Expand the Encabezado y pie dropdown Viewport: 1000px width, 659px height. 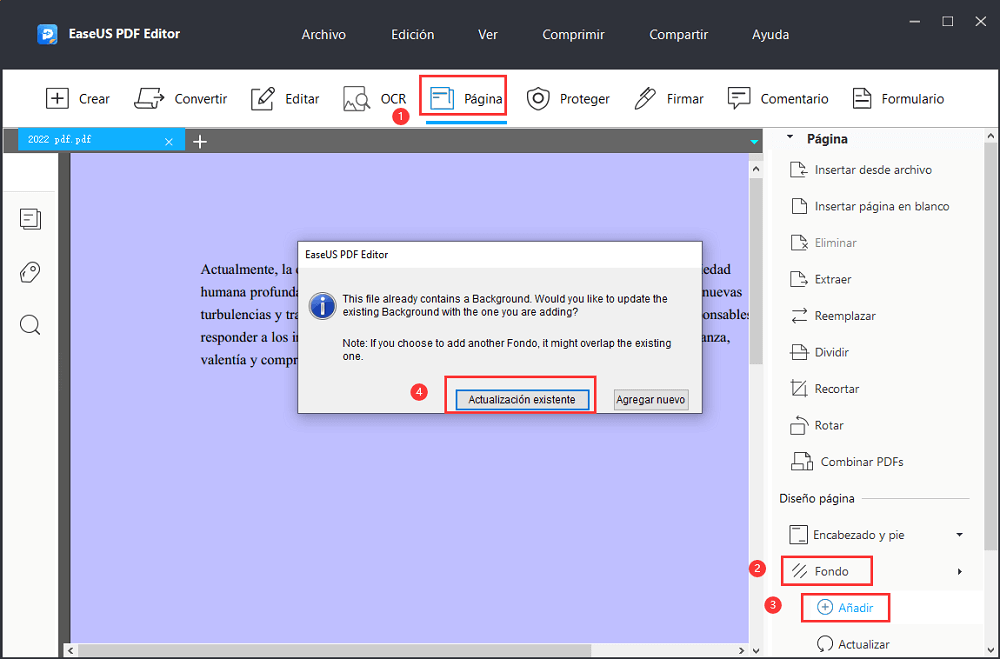pos(960,535)
